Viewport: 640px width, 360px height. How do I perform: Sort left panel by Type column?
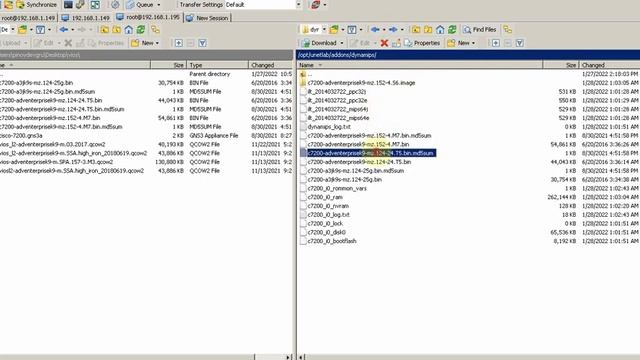pos(218,65)
